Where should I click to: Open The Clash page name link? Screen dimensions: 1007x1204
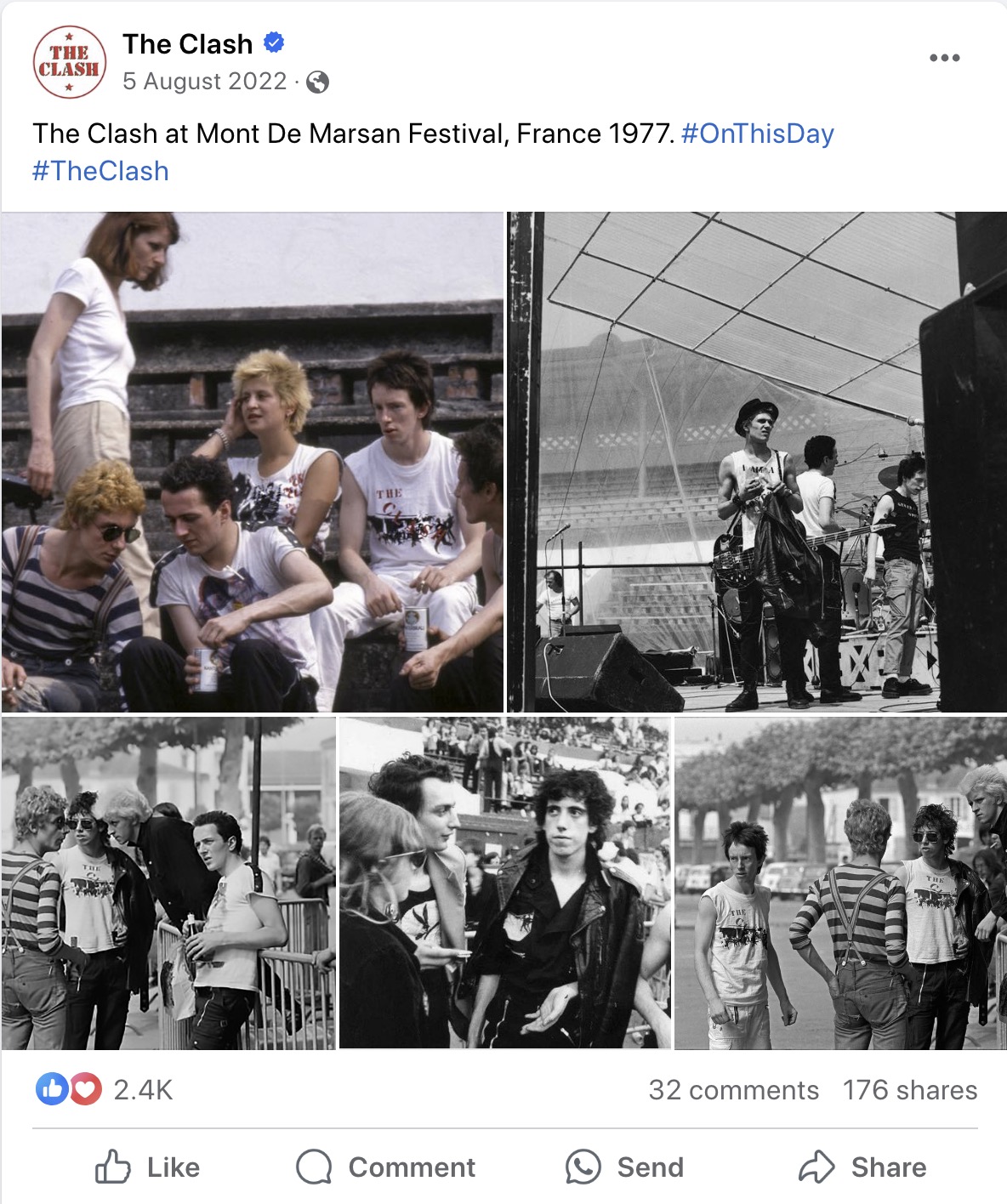187,43
